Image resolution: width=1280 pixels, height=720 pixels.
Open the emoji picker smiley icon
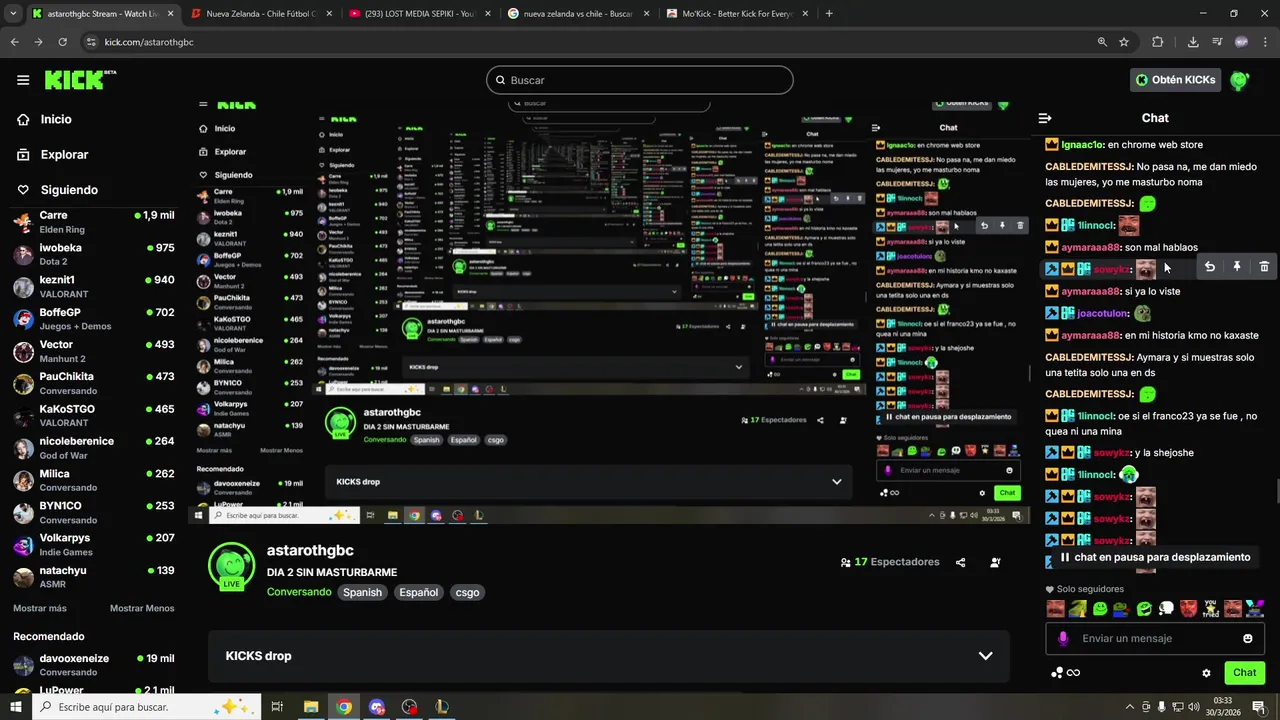click(1248, 638)
